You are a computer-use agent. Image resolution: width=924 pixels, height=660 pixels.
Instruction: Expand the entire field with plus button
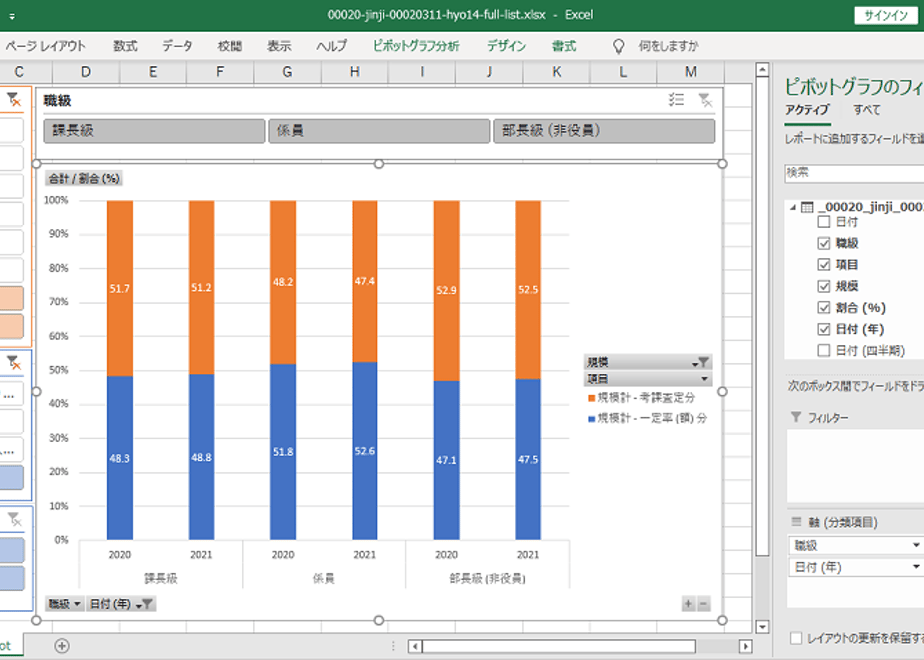point(688,603)
